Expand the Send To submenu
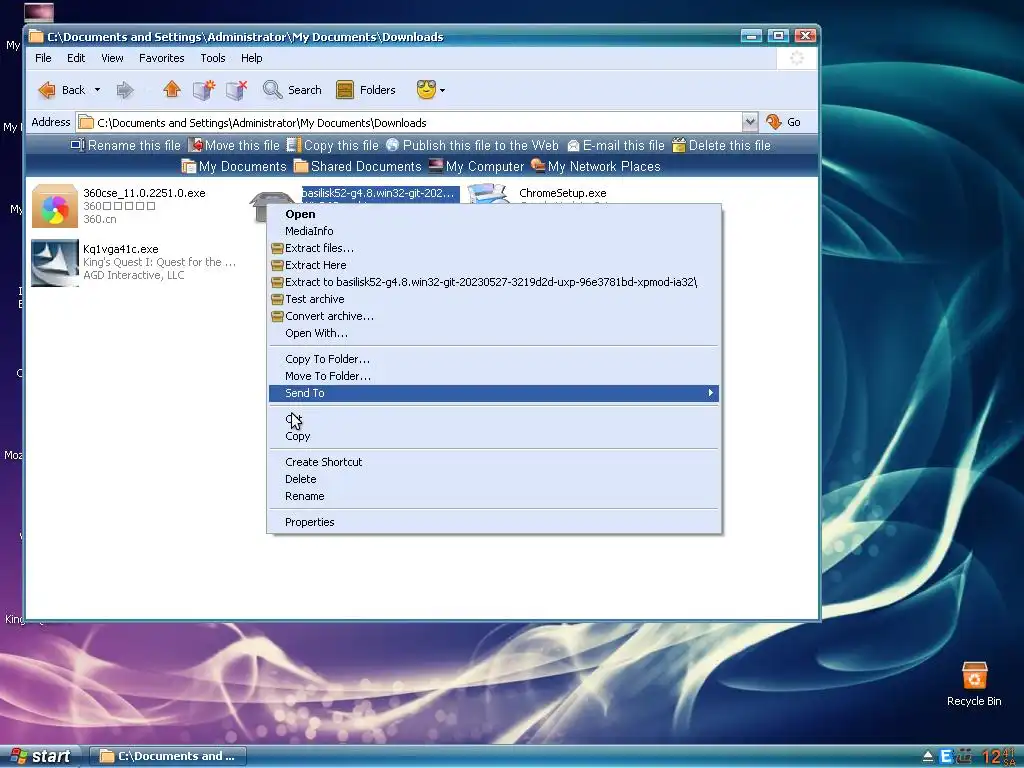The width and height of the screenshot is (1024, 768). click(x=494, y=393)
